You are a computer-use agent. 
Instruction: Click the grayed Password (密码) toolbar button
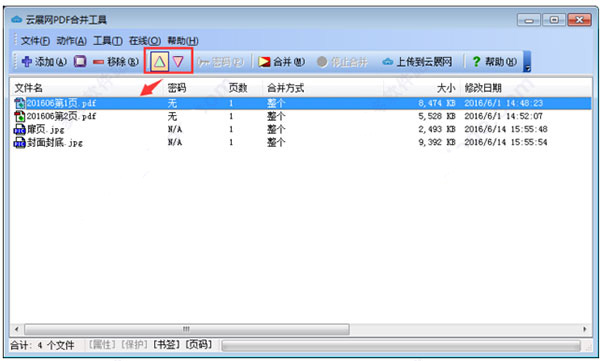pyautogui.click(x=220, y=62)
